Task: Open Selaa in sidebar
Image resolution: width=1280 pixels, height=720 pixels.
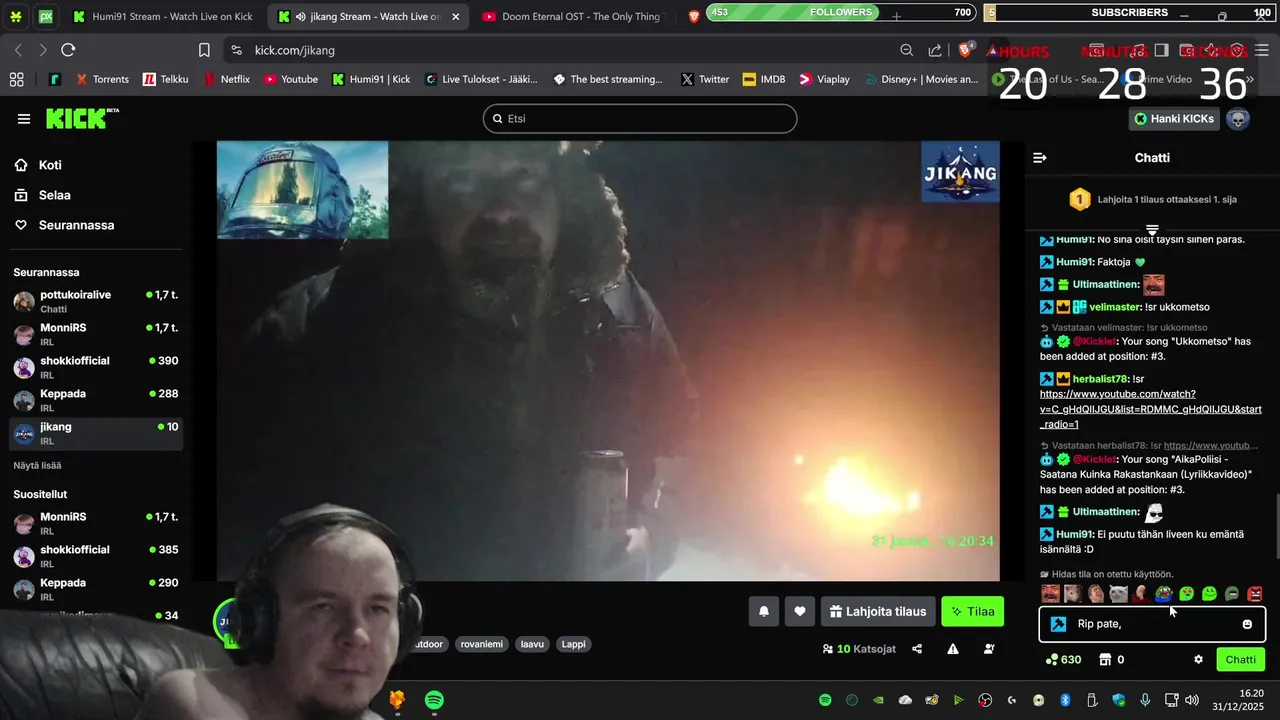Action: [x=96, y=195]
